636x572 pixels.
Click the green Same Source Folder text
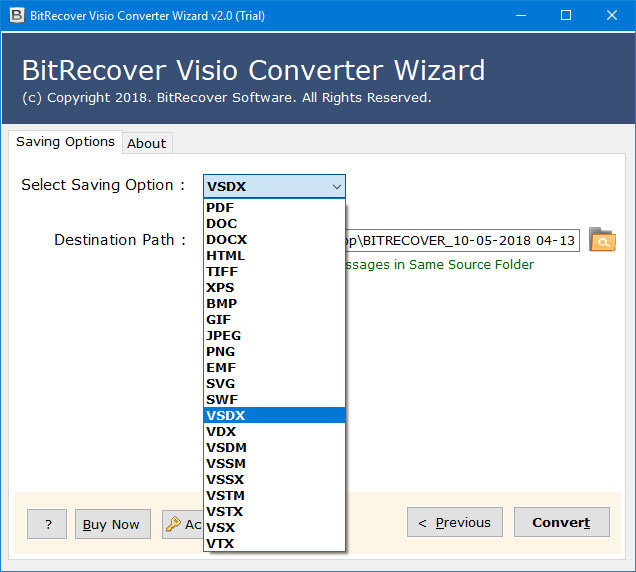440,264
